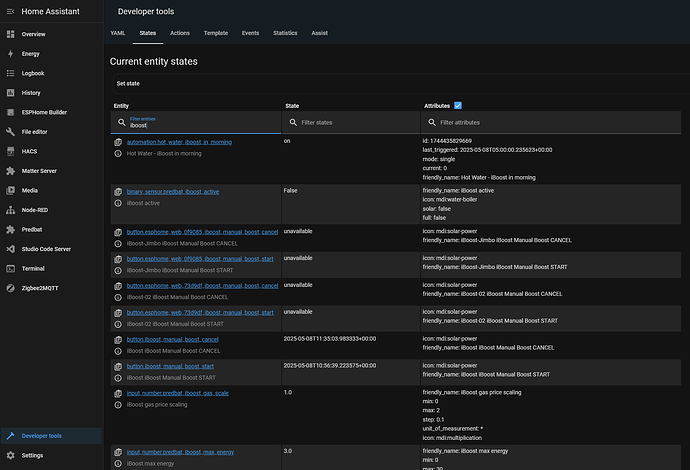This screenshot has height=470, width=690.
Task: Open input_number.predbat_iboost_max_energy link
Action: point(180,452)
